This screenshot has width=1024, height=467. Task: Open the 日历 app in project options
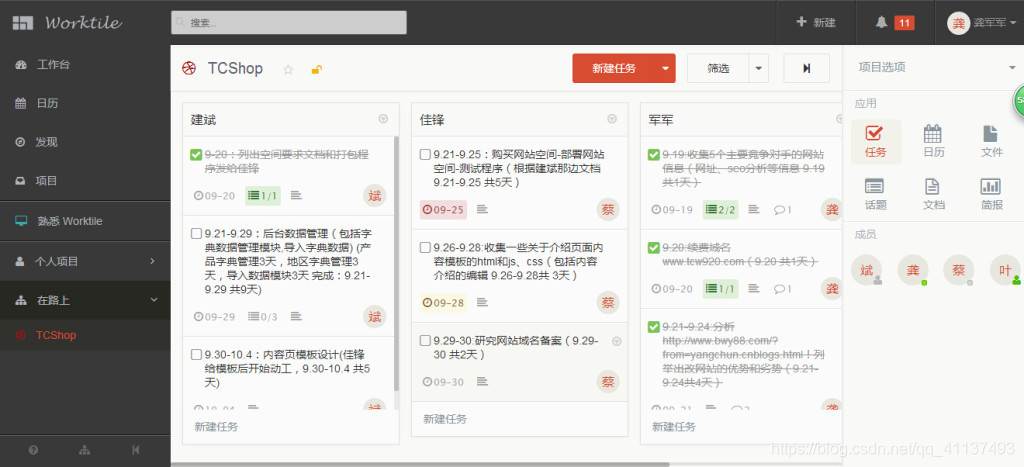[x=933, y=142]
